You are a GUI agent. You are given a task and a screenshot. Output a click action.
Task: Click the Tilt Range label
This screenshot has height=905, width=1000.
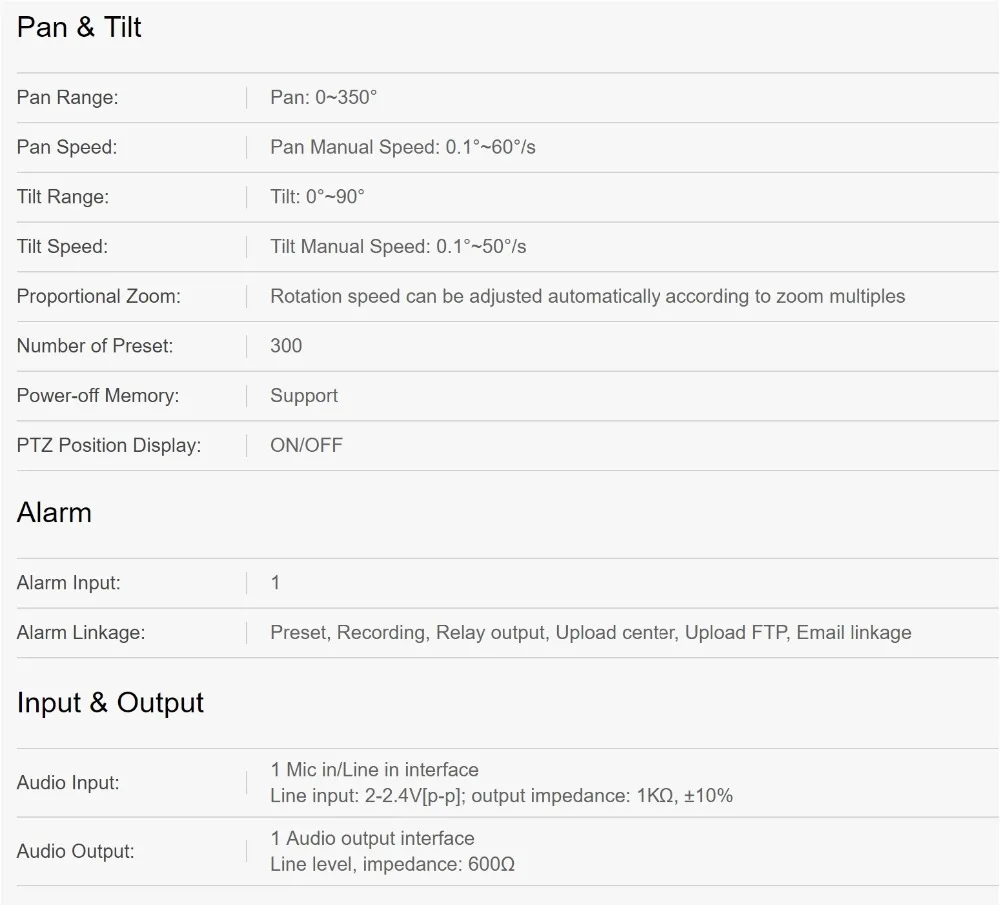63,197
